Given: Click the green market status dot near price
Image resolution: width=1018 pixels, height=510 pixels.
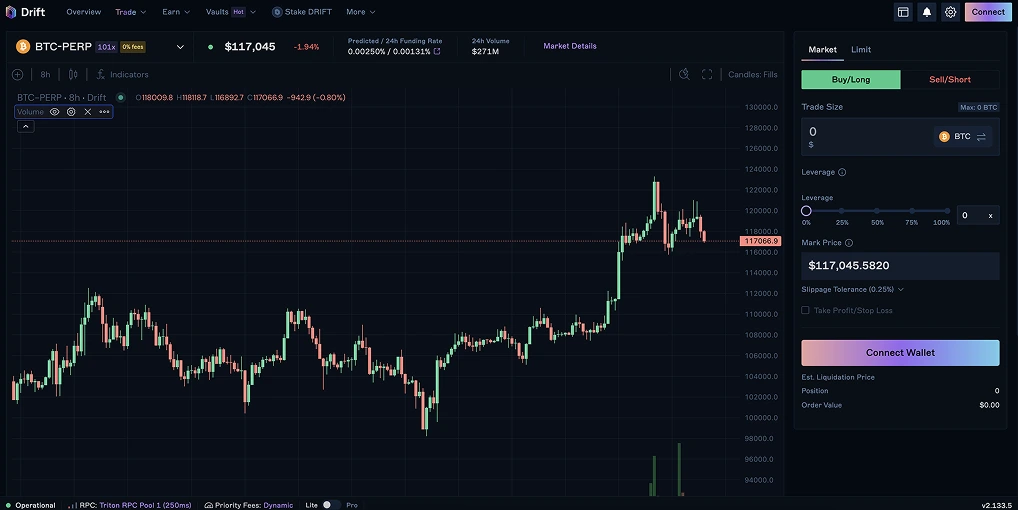Looking at the screenshot, I should pyautogui.click(x=210, y=47).
